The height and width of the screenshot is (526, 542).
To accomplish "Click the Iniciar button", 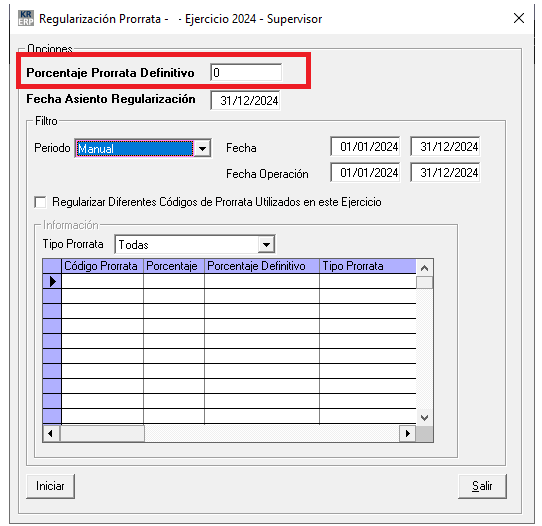I will coord(50,486).
